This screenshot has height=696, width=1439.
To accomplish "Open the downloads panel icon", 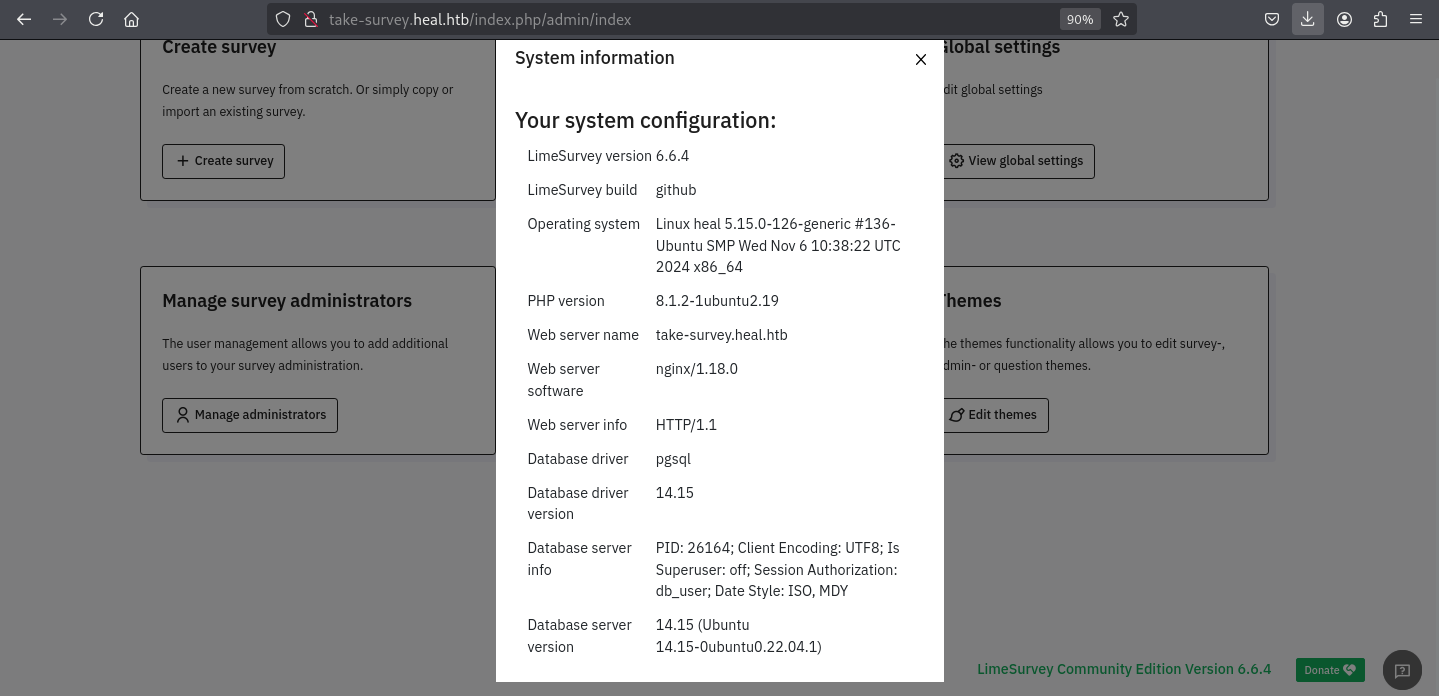I will [1307, 19].
